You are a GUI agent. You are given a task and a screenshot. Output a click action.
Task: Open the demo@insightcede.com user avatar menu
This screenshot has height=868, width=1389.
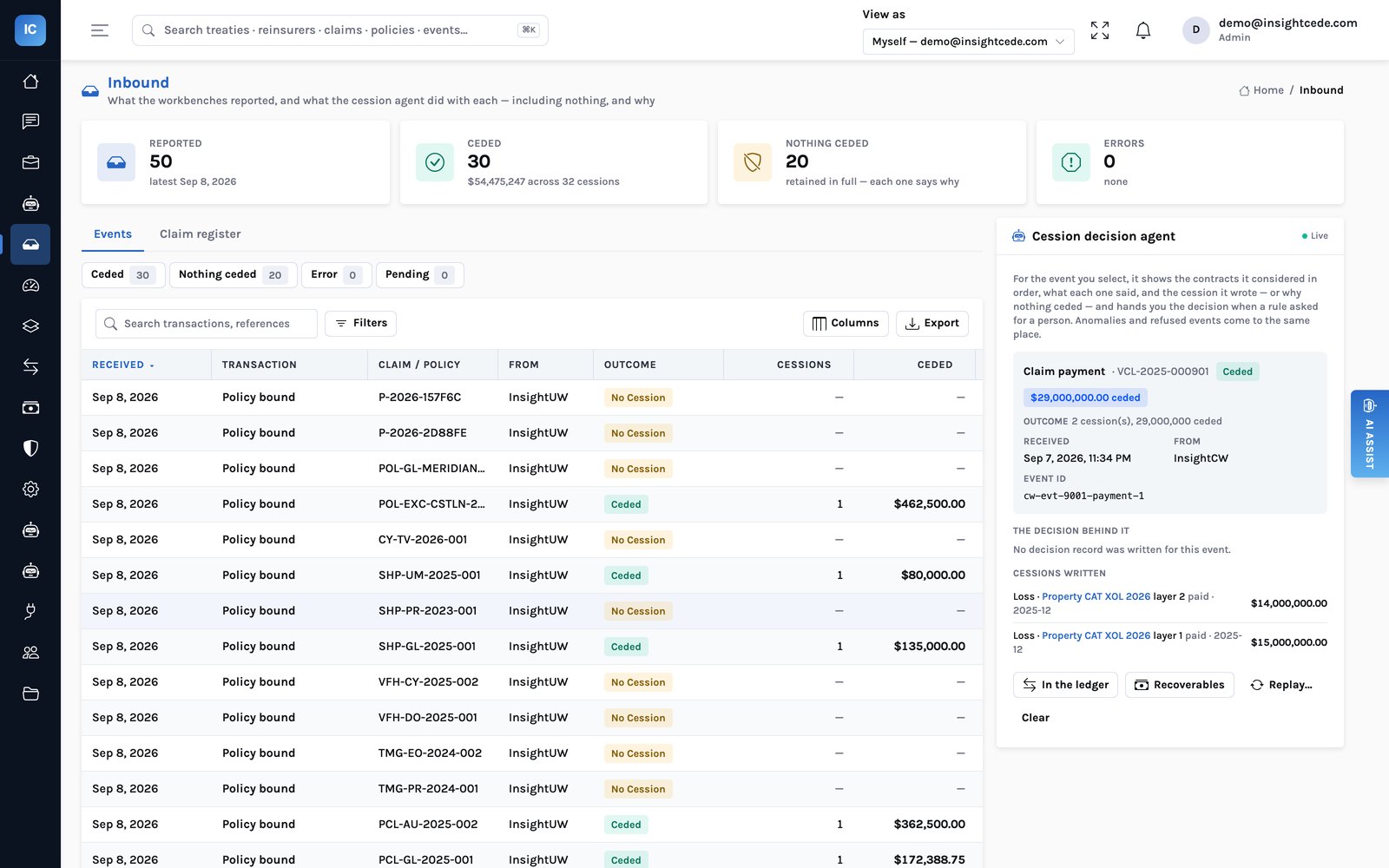(1196, 30)
